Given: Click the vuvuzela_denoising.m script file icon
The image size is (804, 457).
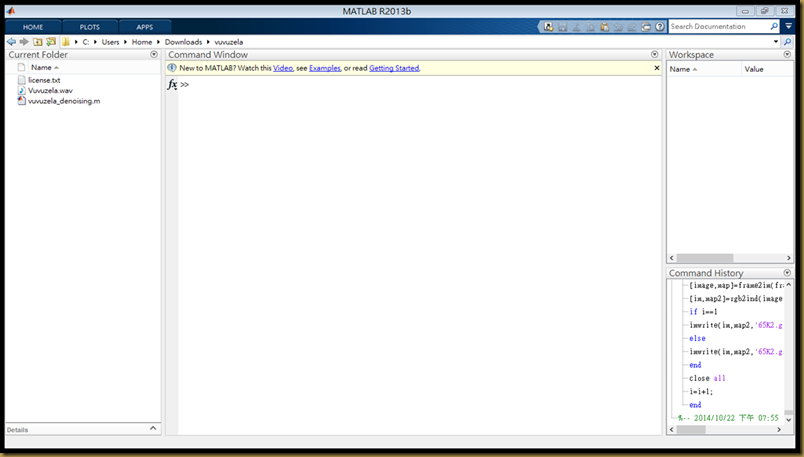Looking at the screenshot, I should tap(22, 101).
